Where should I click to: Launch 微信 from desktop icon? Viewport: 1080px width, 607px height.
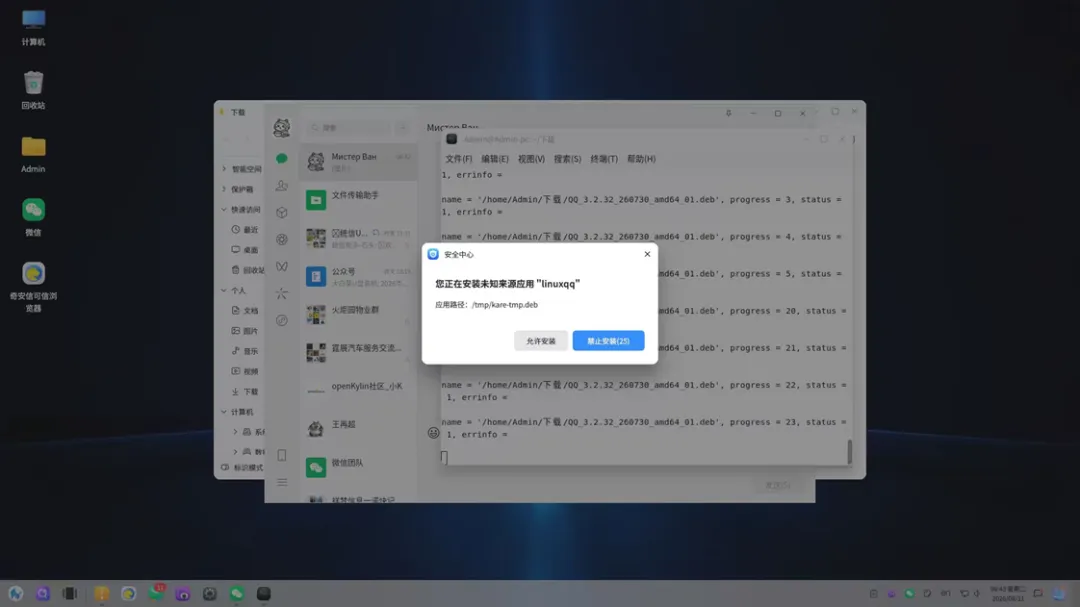pyautogui.click(x=33, y=218)
